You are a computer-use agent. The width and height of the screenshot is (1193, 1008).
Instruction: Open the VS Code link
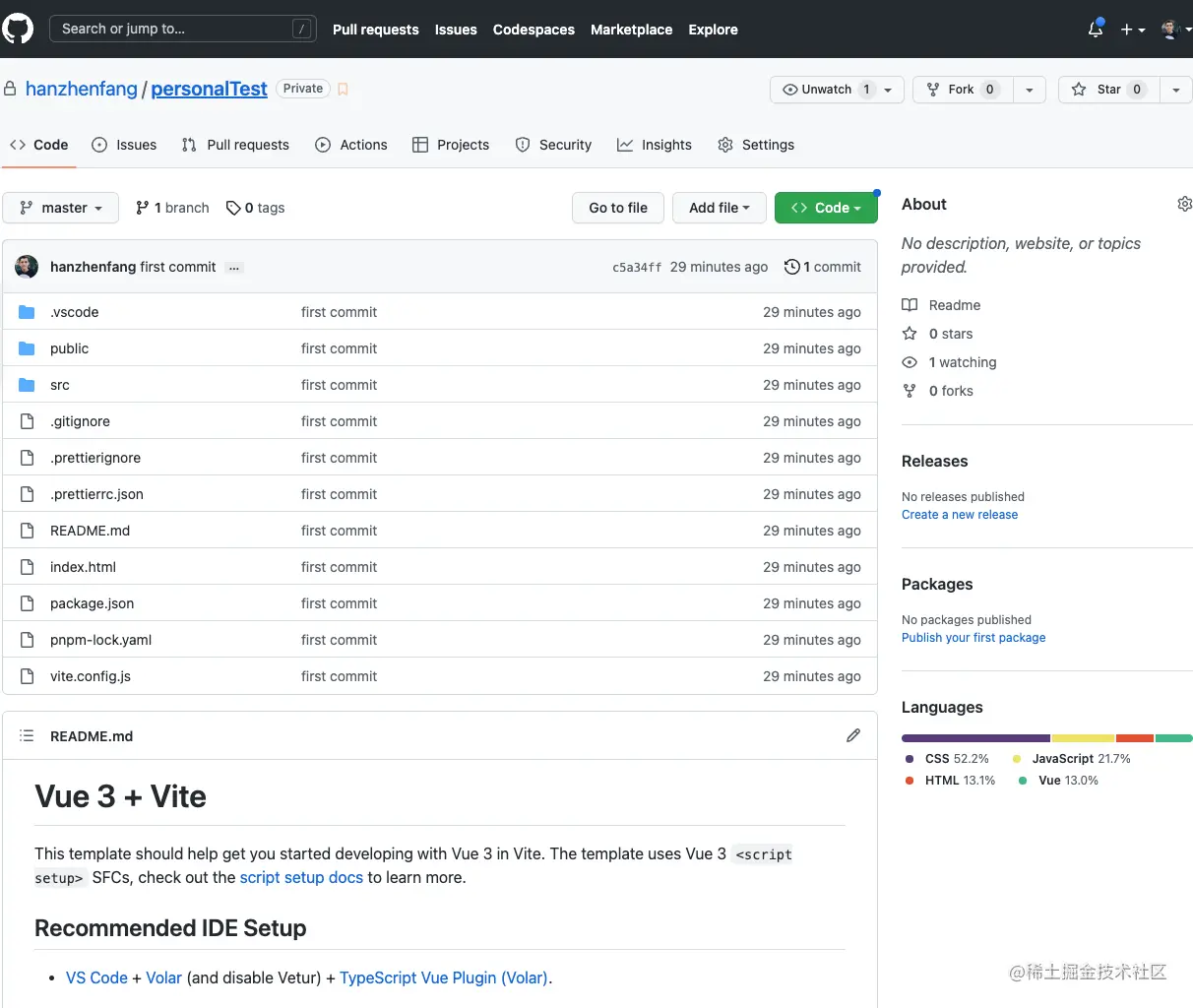[96, 977]
